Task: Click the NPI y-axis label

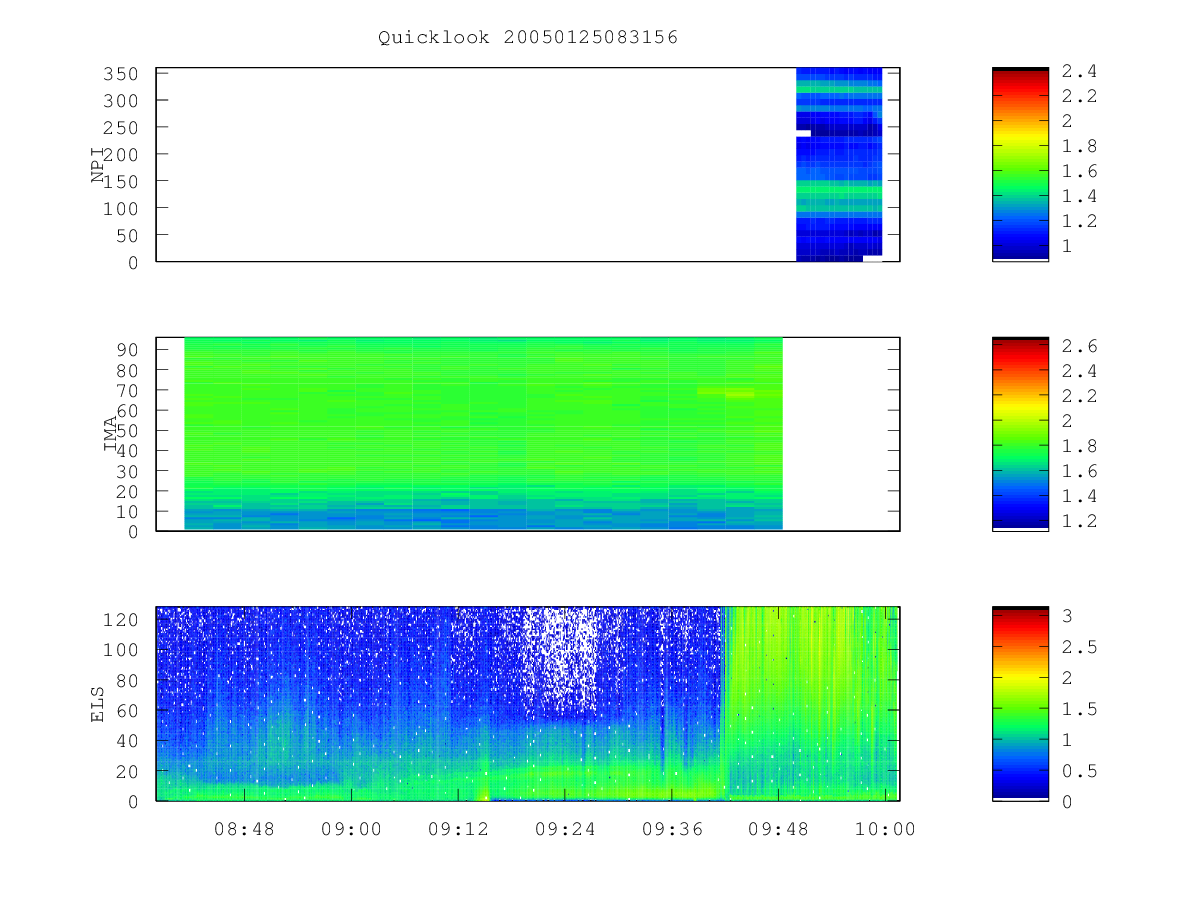Action: pyautogui.click(x=98, y=164)
